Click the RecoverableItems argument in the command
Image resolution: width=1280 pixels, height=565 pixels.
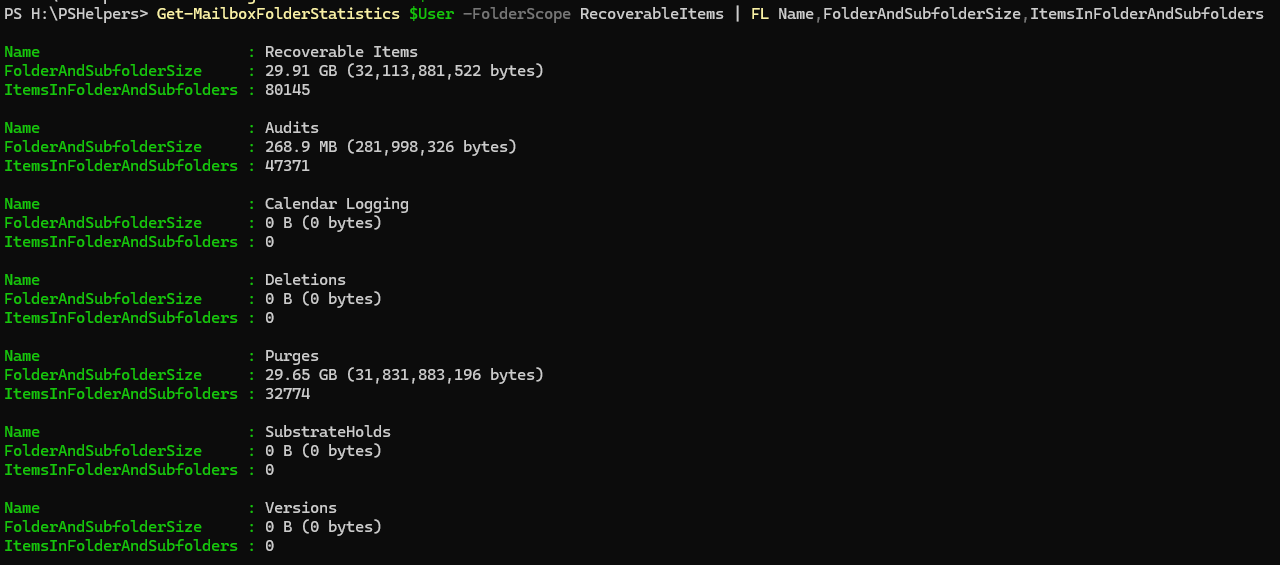(652, 14)
